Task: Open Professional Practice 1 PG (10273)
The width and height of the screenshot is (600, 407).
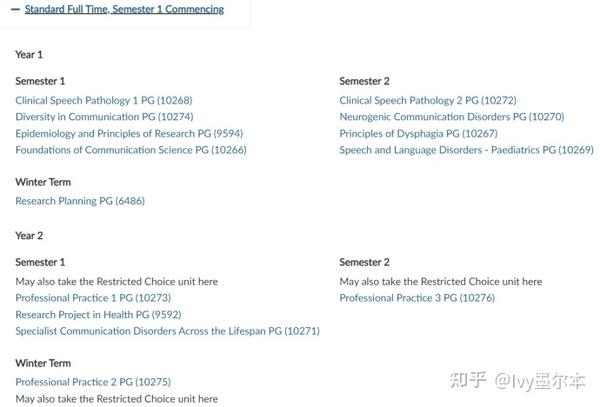Action: pos(93,298)
